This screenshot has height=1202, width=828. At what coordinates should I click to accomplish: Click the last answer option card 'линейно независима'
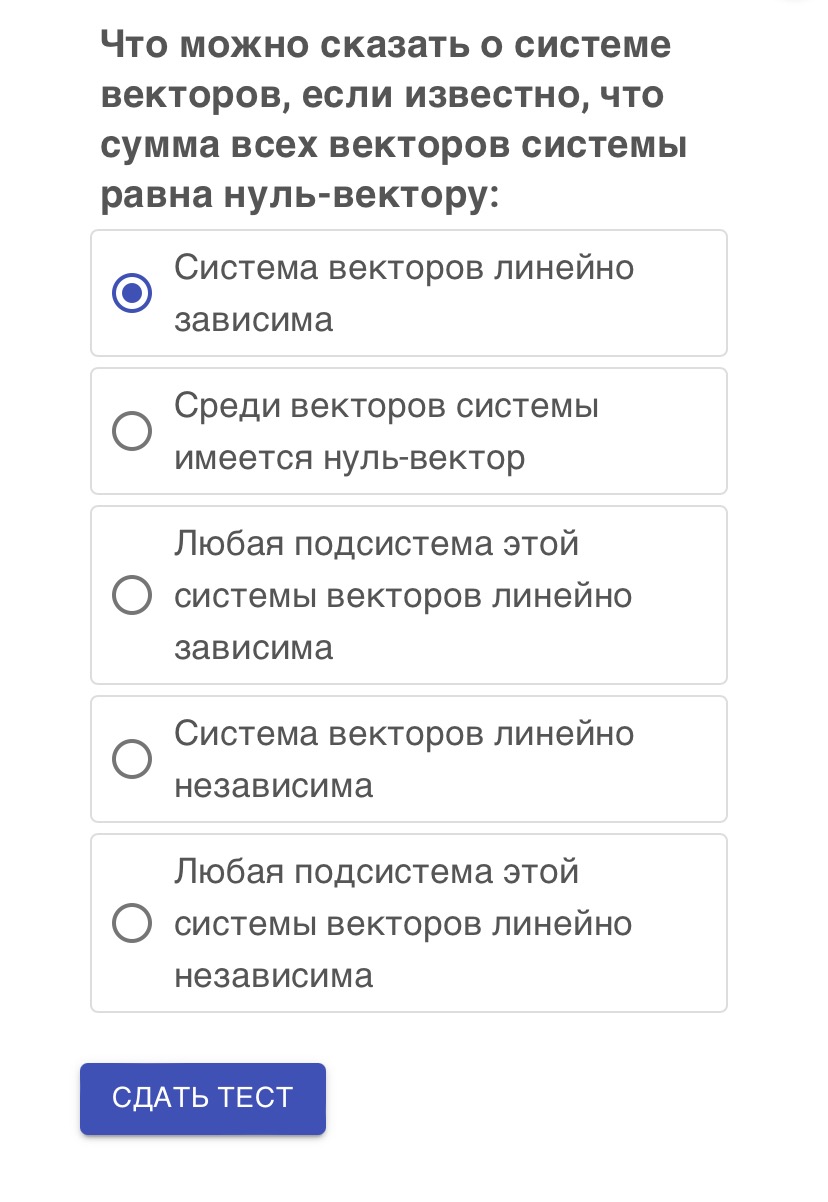point(409,923)
